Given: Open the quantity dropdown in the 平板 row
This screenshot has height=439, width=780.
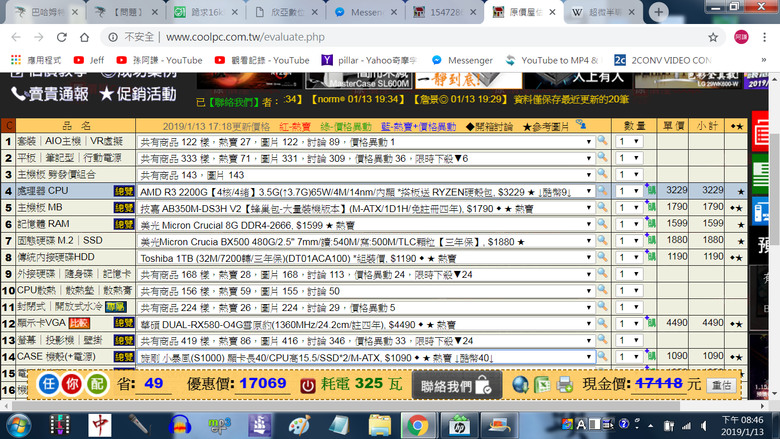Looking at the screenshot, I should pos(629,158).
